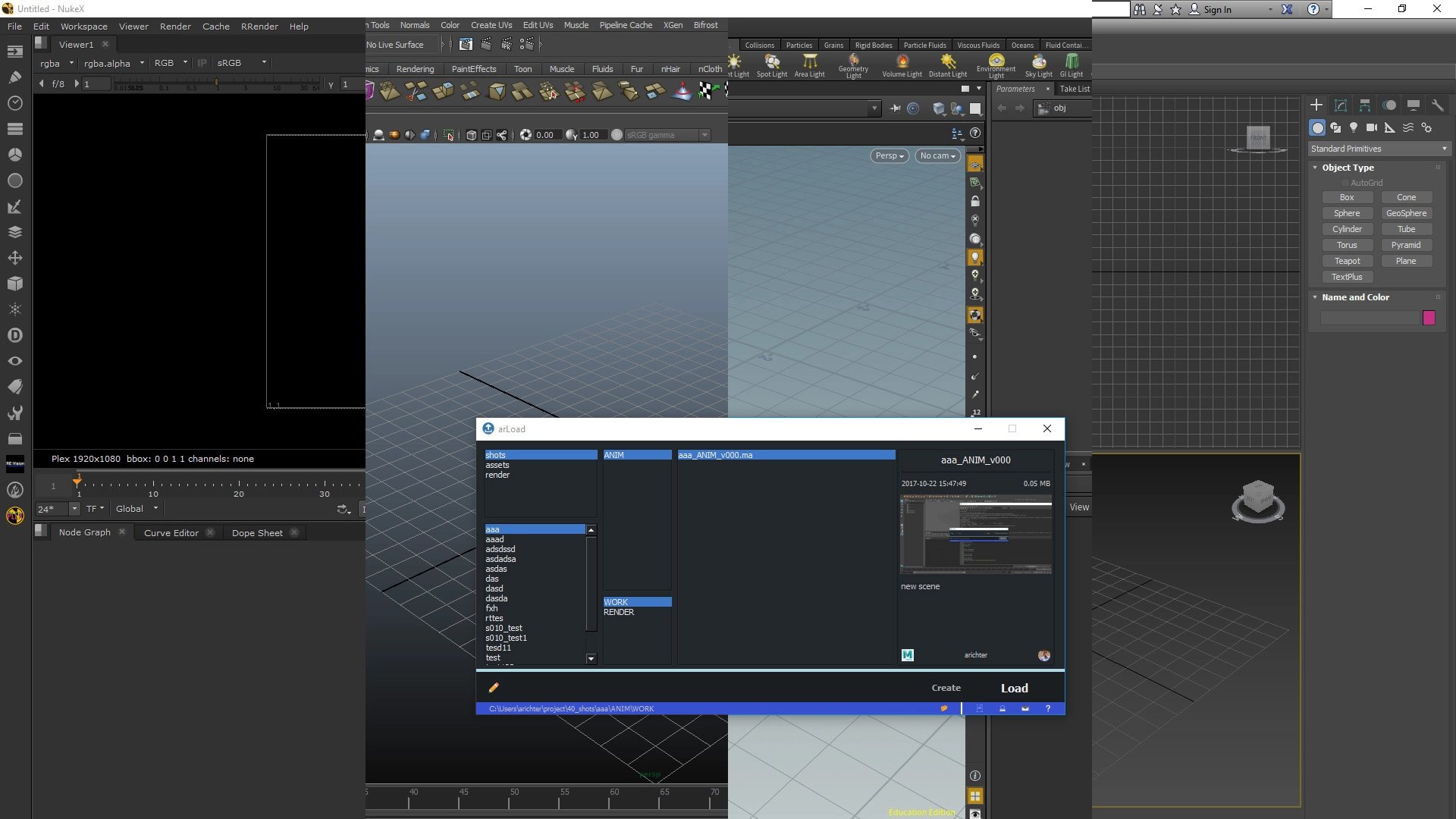The image size is (1456, 819).
Task: Toggle Houdini viewport headlight bulb button
Action: pos(975,257)
